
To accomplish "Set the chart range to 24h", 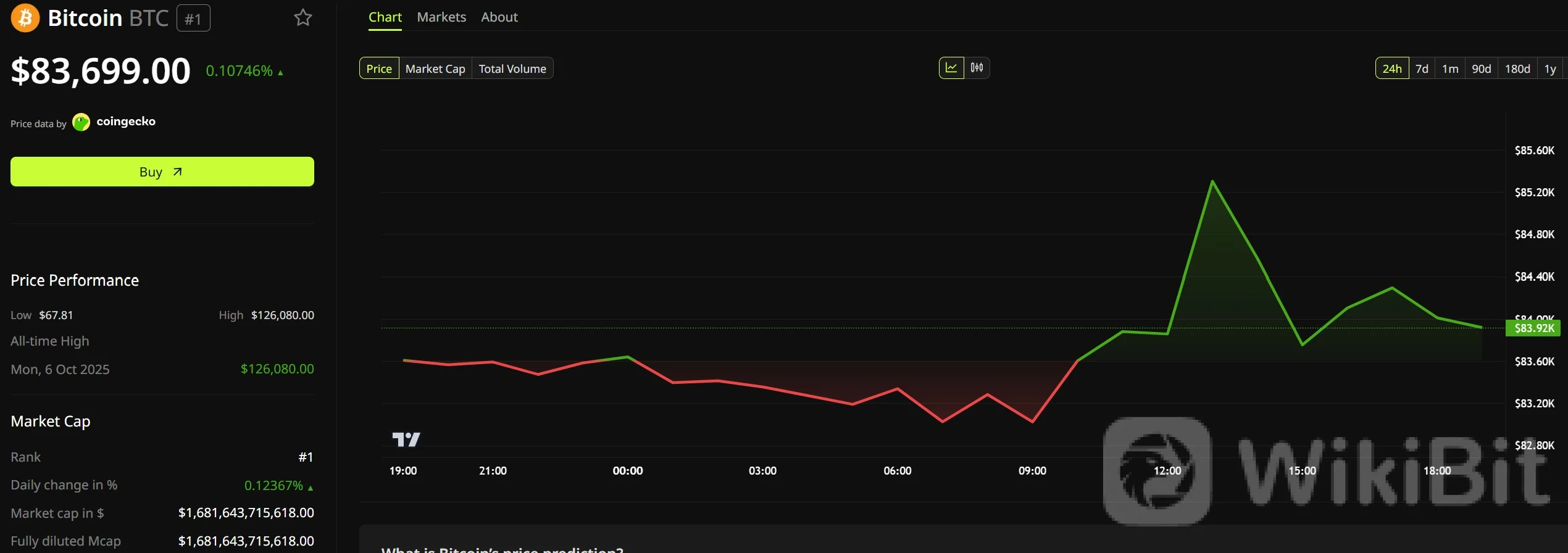I will 1392,69.
